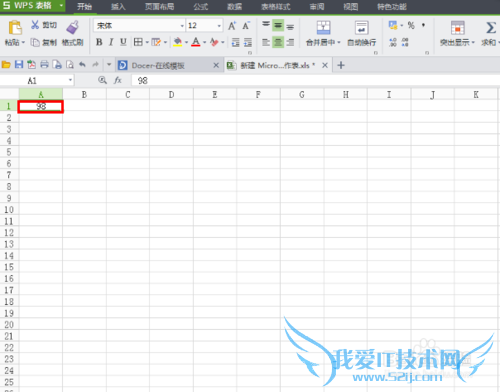Expand the fill color dropdown arrow
This screenshot has height=392, width=500.
[186, 42]
